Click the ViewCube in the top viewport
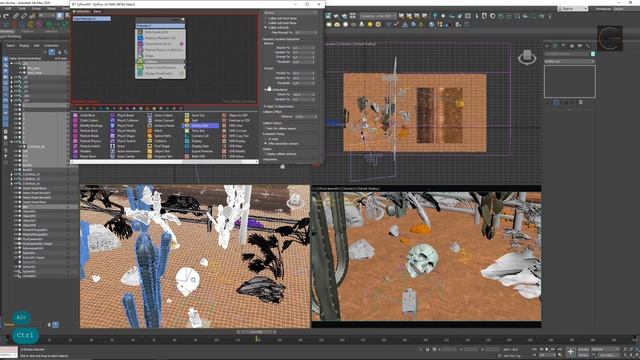Image resolution: width=640 pixels, height=360 pixels. 527,57
